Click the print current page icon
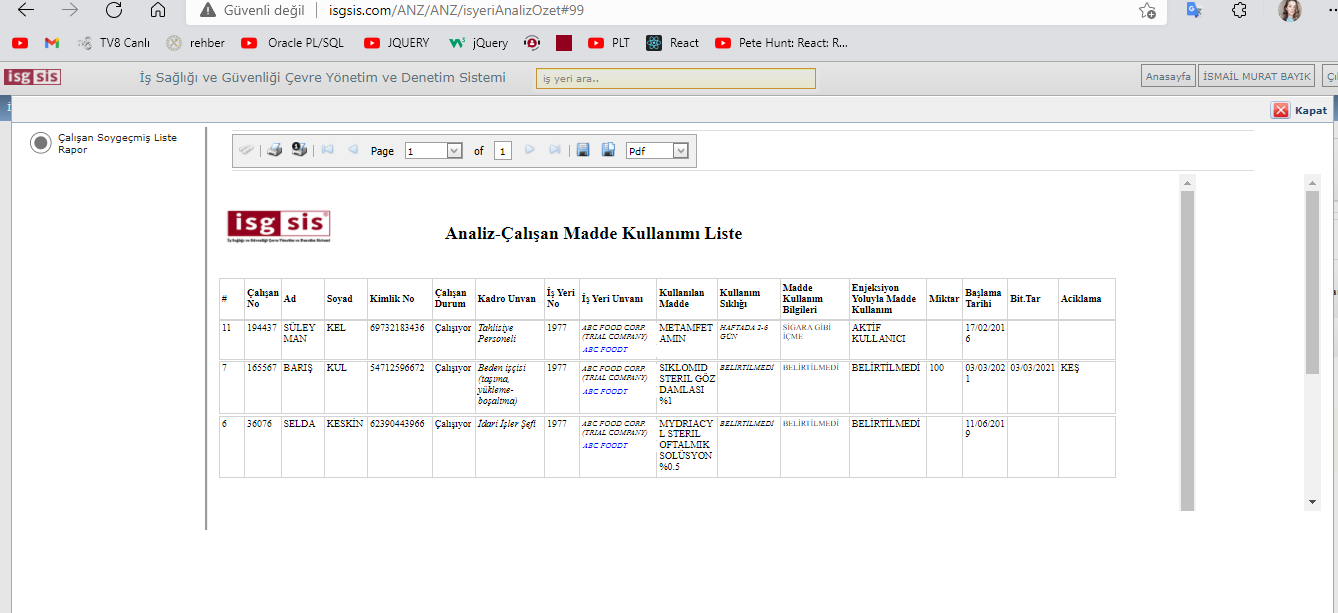The image size is (1338, 613). click(299, 150)
